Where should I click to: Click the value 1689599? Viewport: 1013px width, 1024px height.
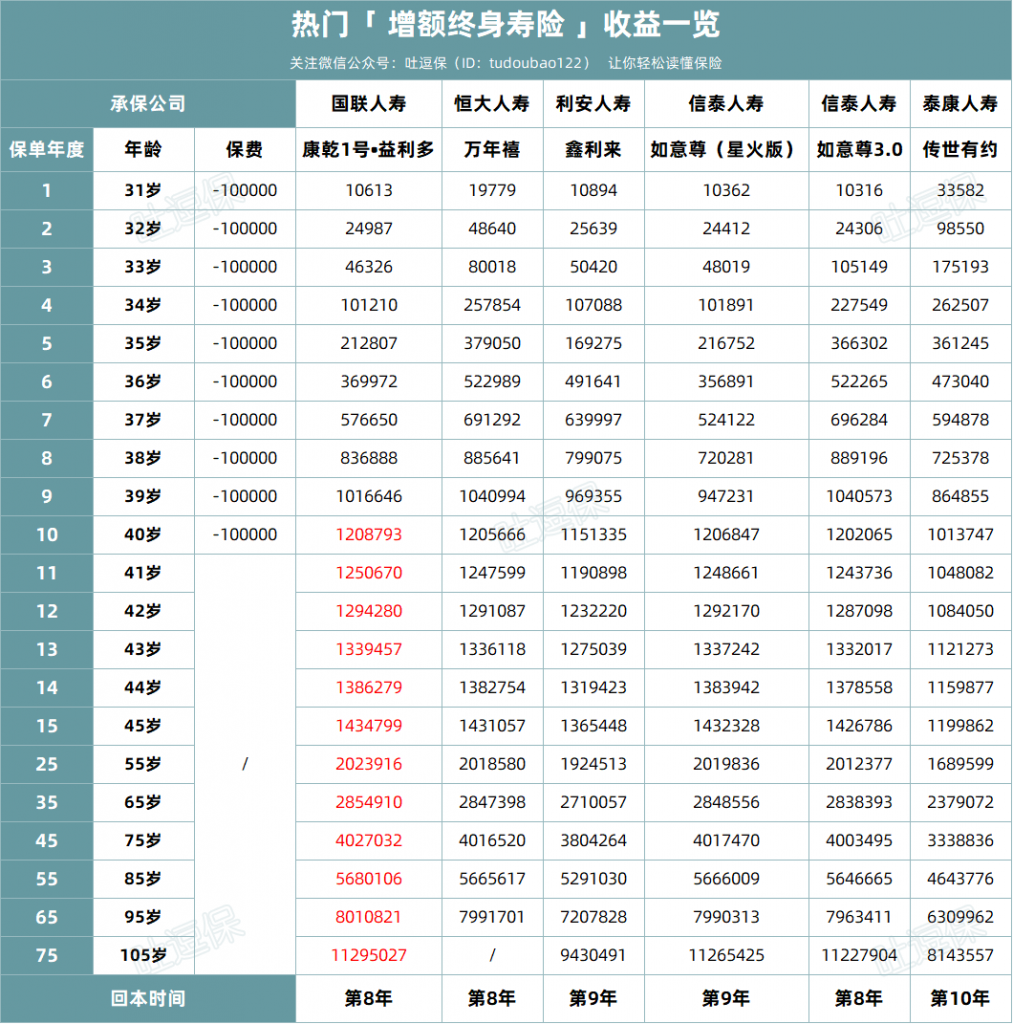click(960, 764)
